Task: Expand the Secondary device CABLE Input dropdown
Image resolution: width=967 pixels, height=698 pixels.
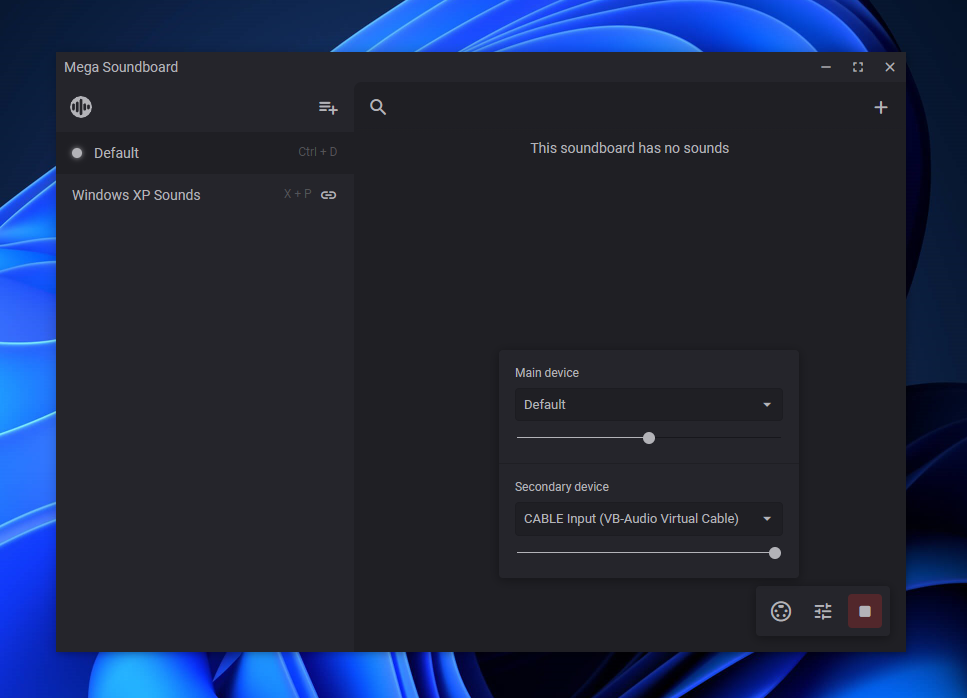Action: pos(648,519)
